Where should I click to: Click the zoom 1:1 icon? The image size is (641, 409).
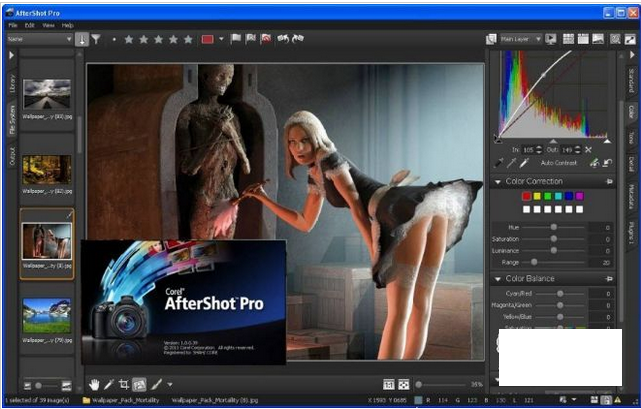coord(388,384)
